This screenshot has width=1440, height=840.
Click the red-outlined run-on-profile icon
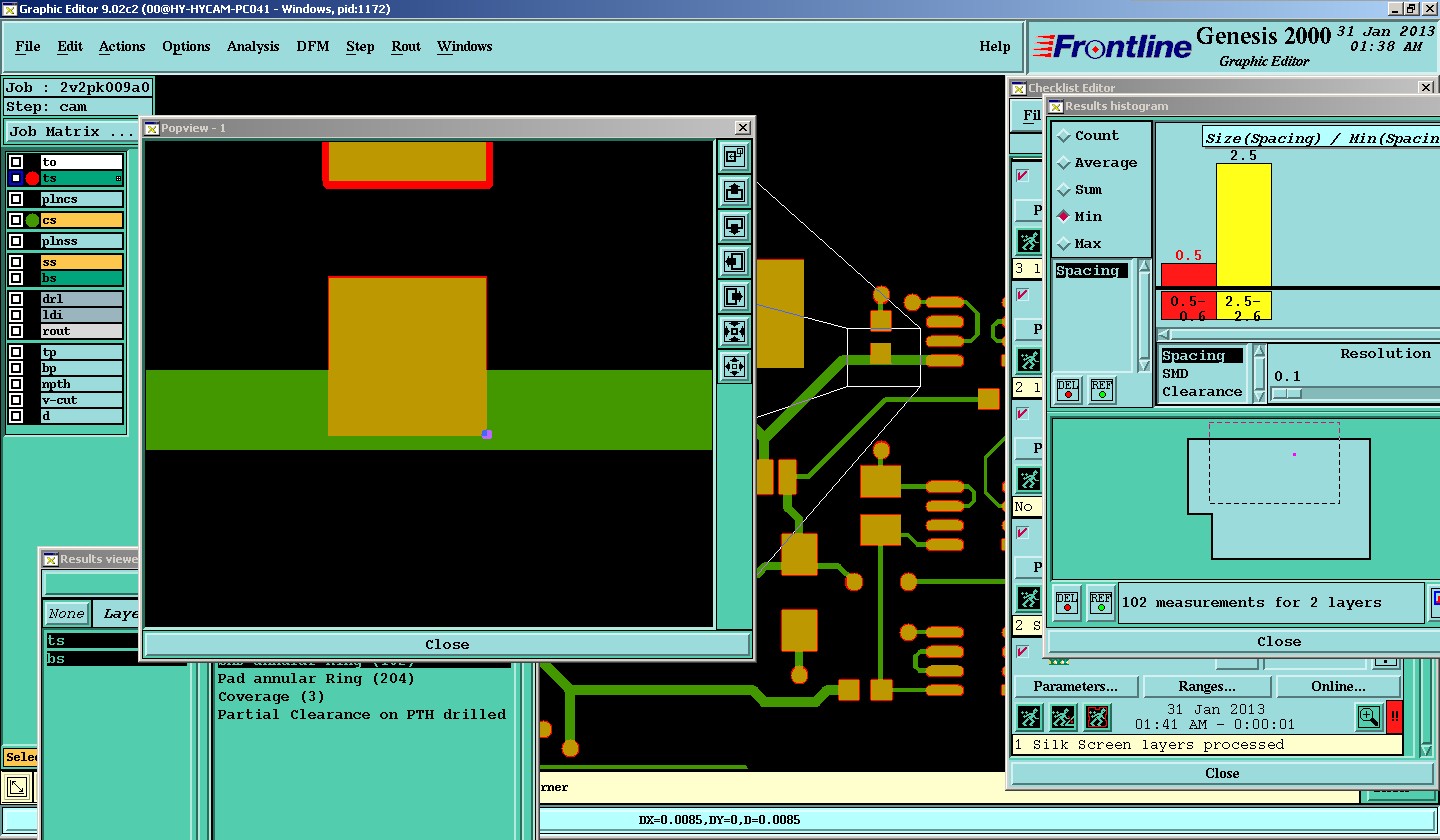(1097, 717)
